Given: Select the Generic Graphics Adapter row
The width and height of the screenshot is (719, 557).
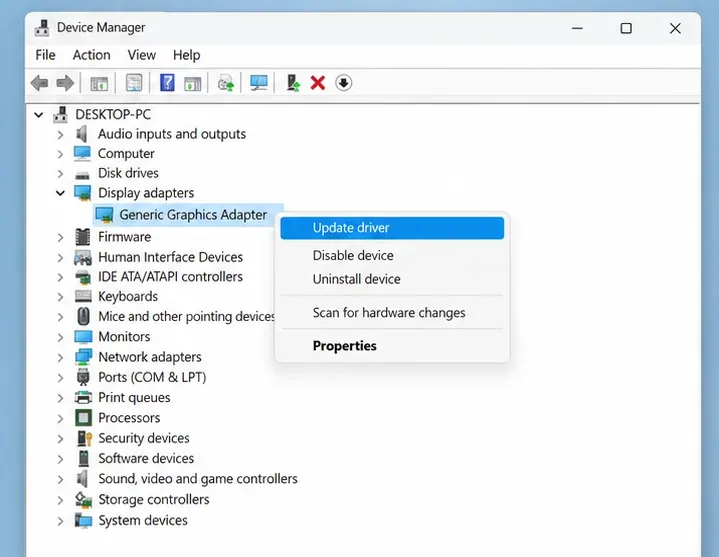Looking at the screenshot, I should tap(188, 215).
